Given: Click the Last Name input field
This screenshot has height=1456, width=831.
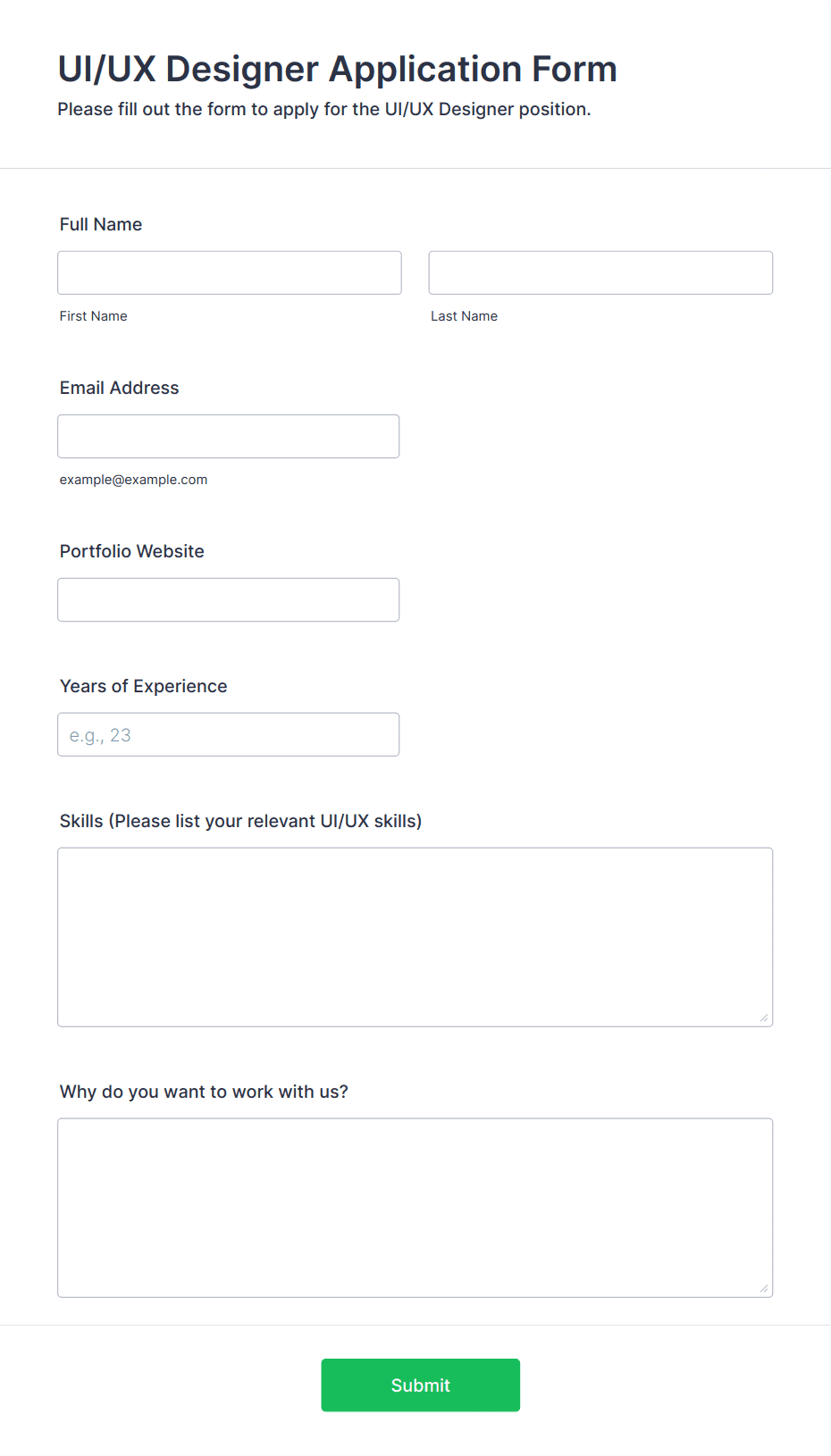Looking at the screenshot, I should coord(600,272).
